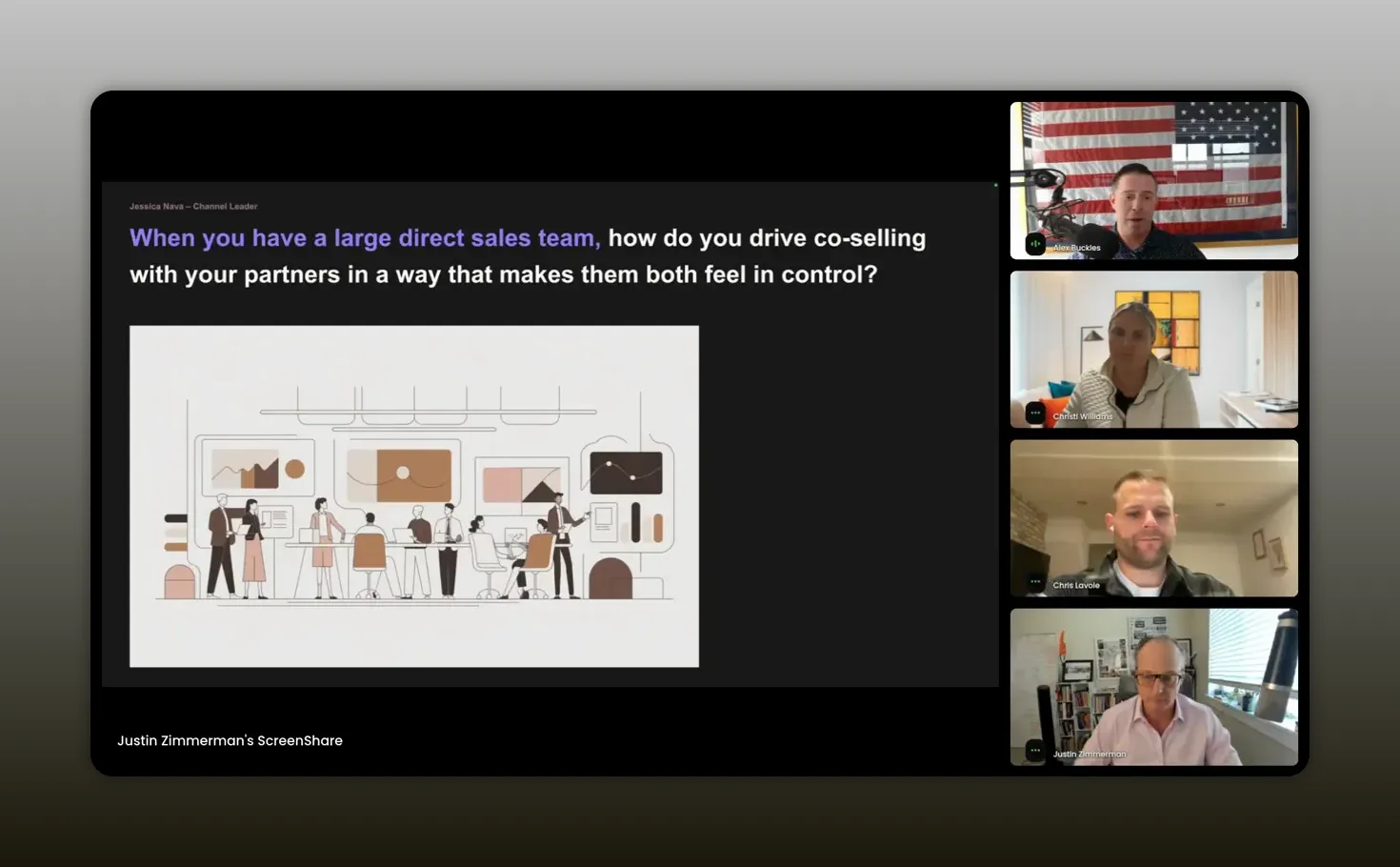Select Chris Lavoie's name label
This screenshot has height=867, width=1400.
1075,585
